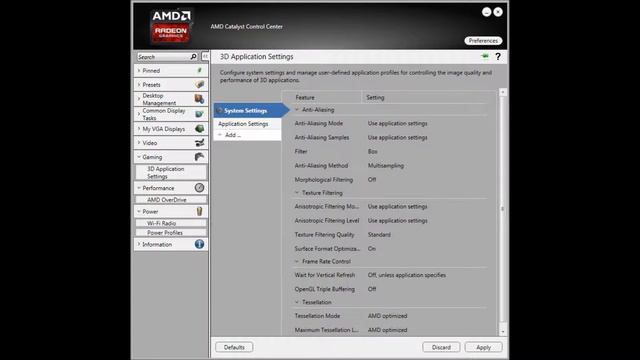Change Maximum Tessellation Level value
The width and height of the screenshot is (640, 360).
pos(387,330)
